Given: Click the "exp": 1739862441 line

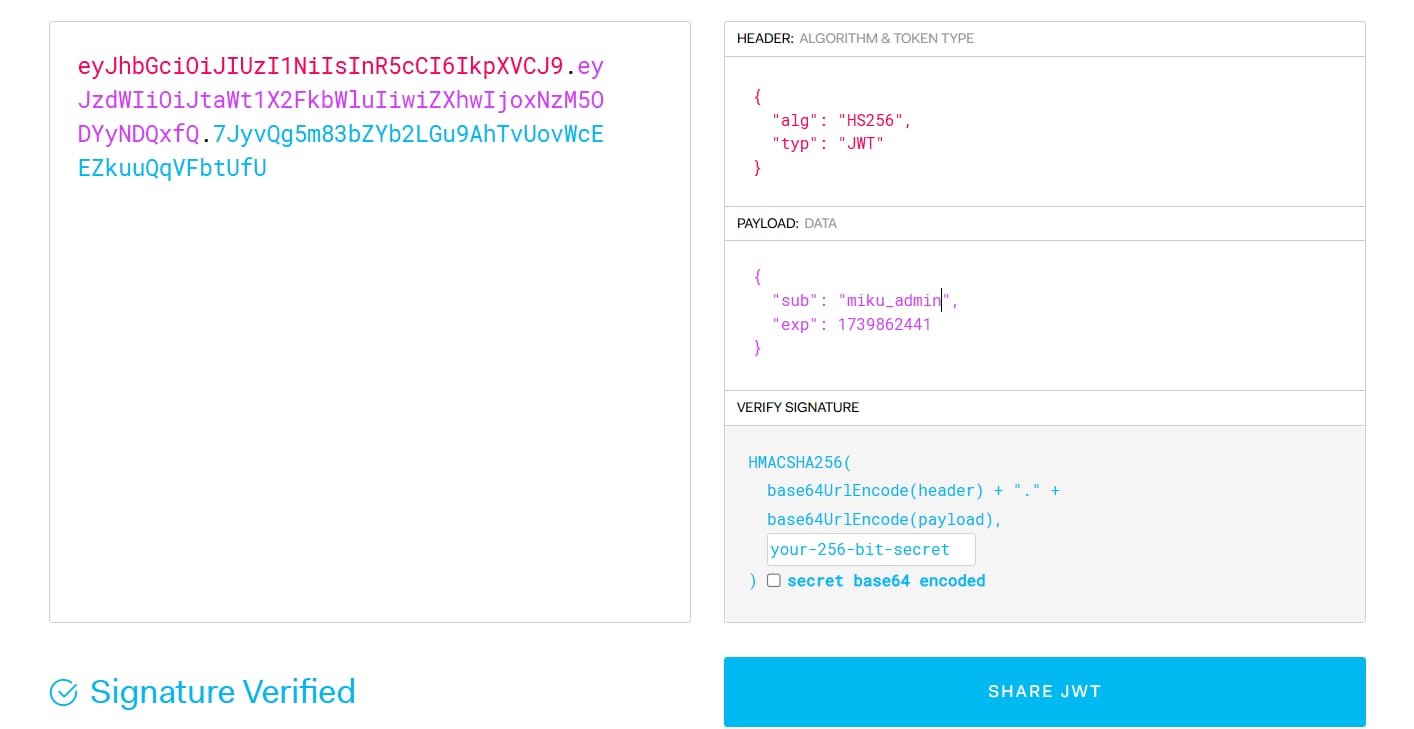Looking at the screenshot, I should coord(851,324).
